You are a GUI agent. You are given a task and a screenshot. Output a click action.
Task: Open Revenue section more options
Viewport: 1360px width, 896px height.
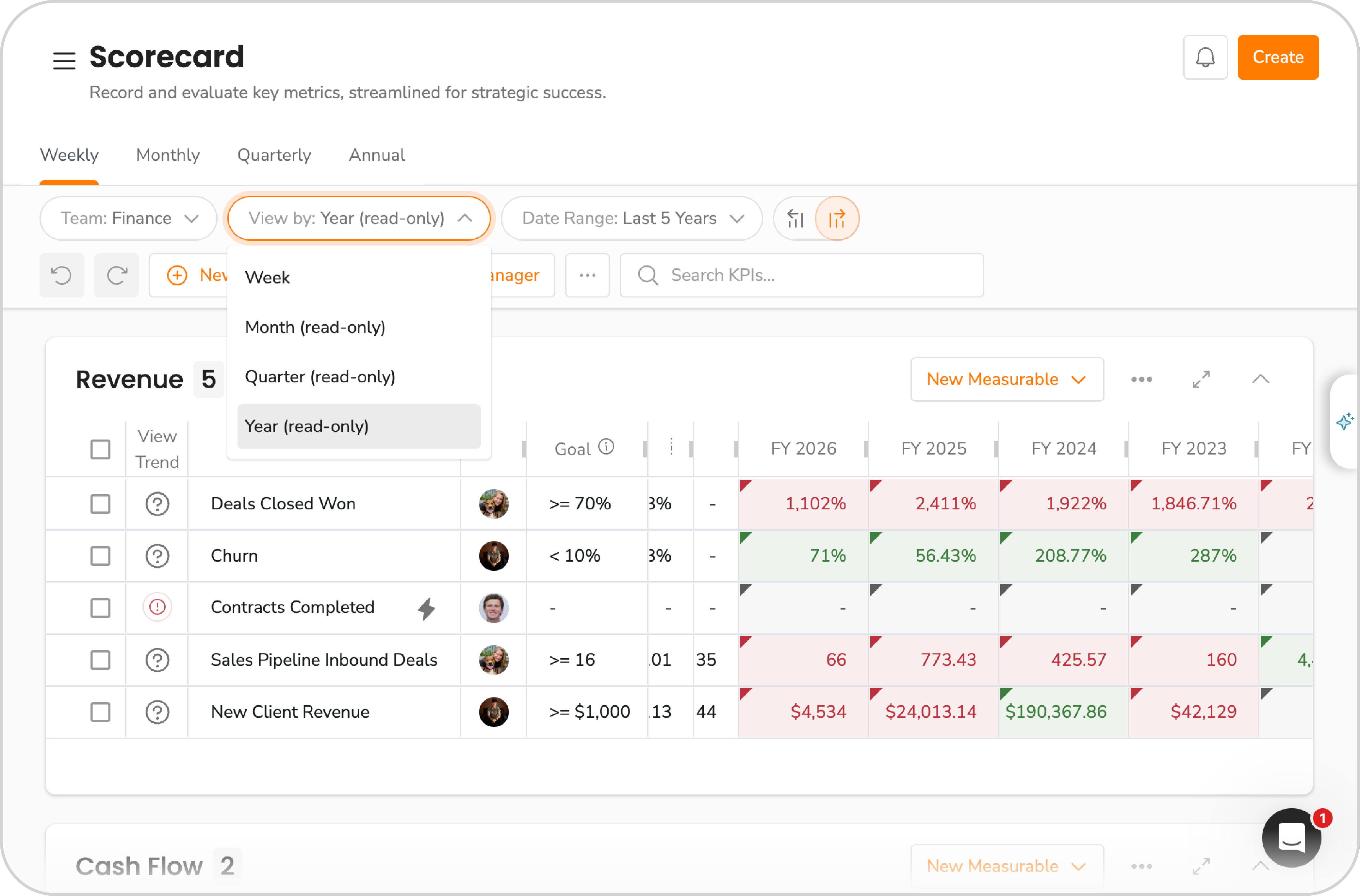pyautogui.click(x=1141, y=379)
